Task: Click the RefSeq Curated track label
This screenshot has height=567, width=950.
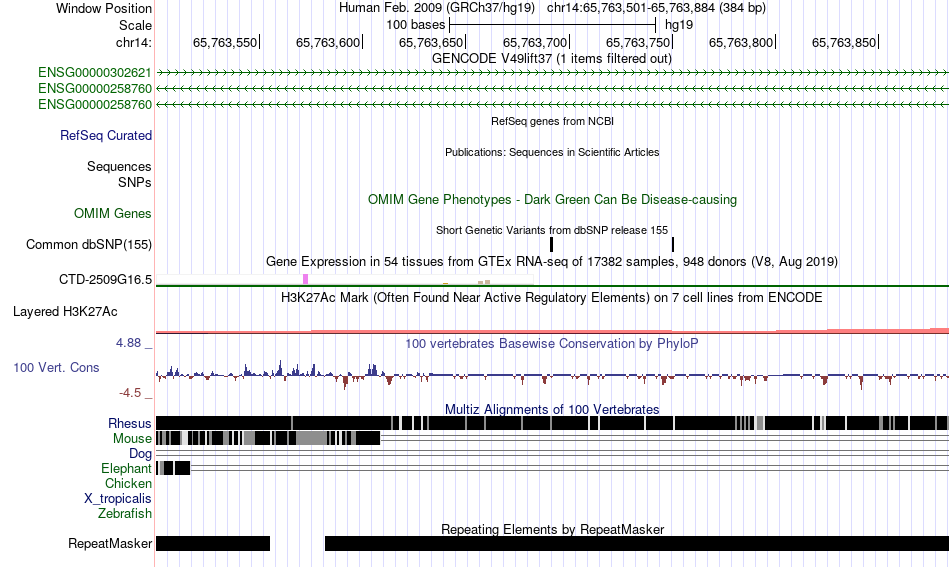Action: click(x=106, y=136)
